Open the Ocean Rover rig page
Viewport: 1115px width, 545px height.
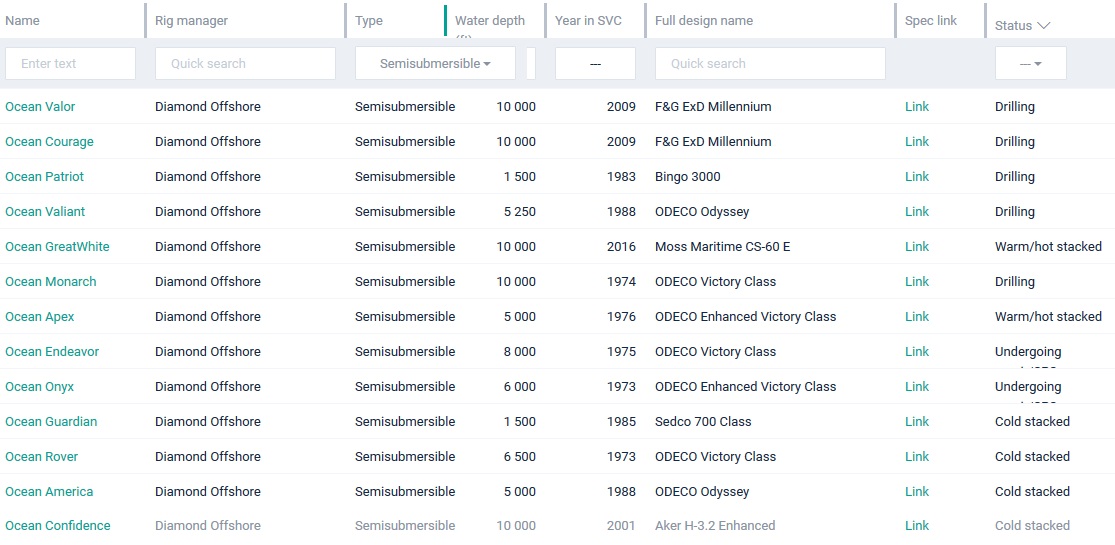click(x=41, y=456)
